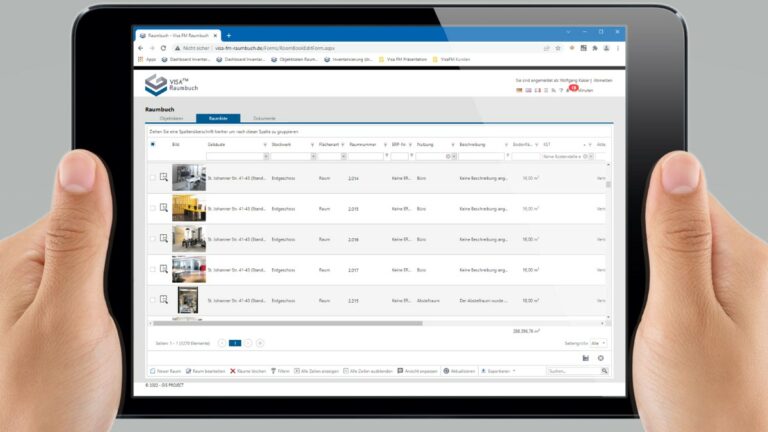Click the German flag language icon
The width and height of the screenshot is (768, 432).
pyautogui.click(x=519, y=90)
